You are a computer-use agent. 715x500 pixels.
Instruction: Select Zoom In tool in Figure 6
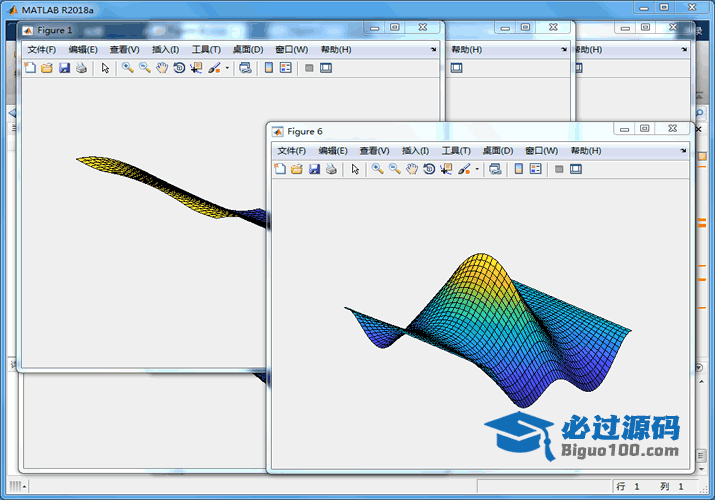click(378, 169)
